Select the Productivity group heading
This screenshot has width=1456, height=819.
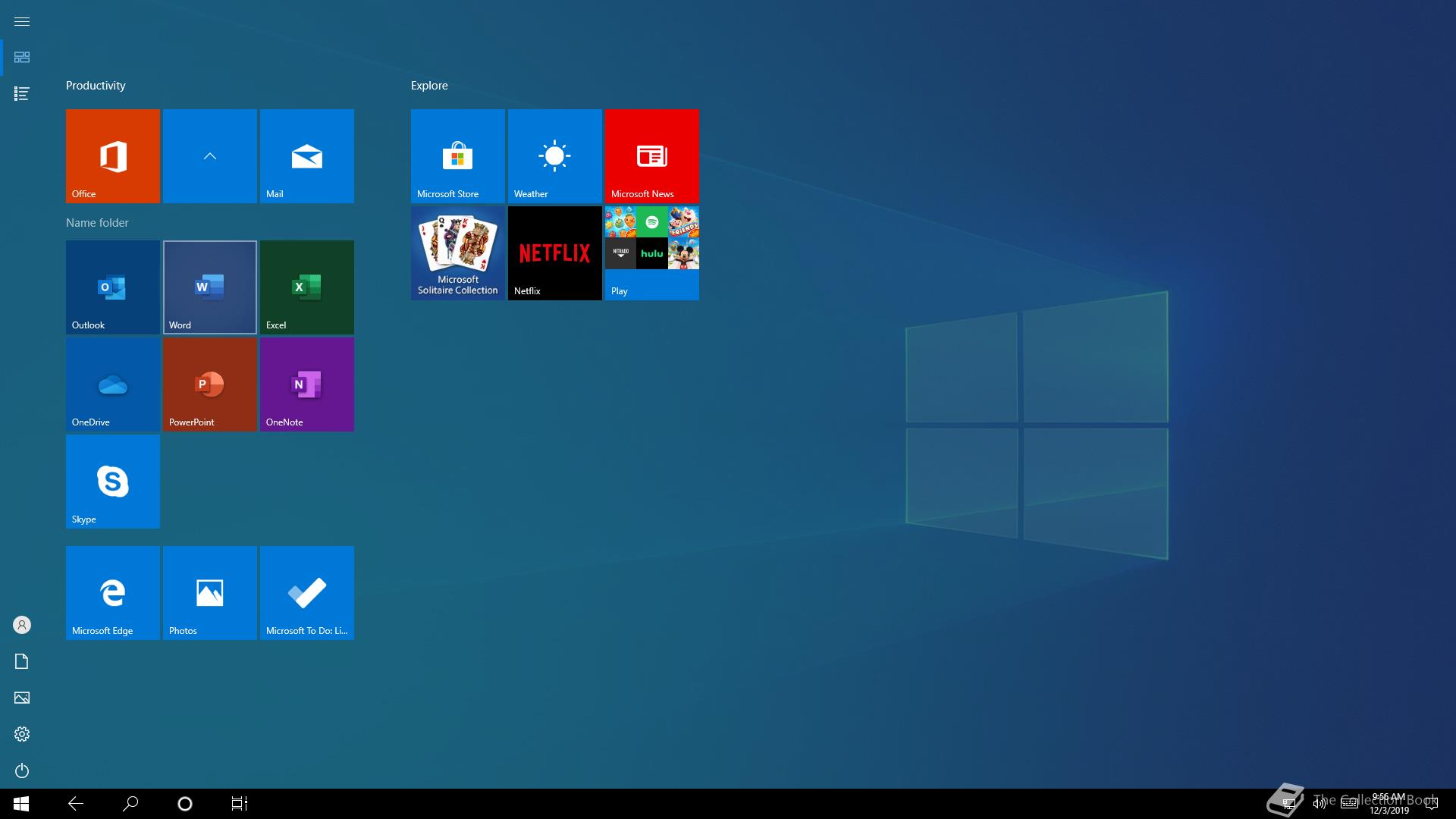96,86
